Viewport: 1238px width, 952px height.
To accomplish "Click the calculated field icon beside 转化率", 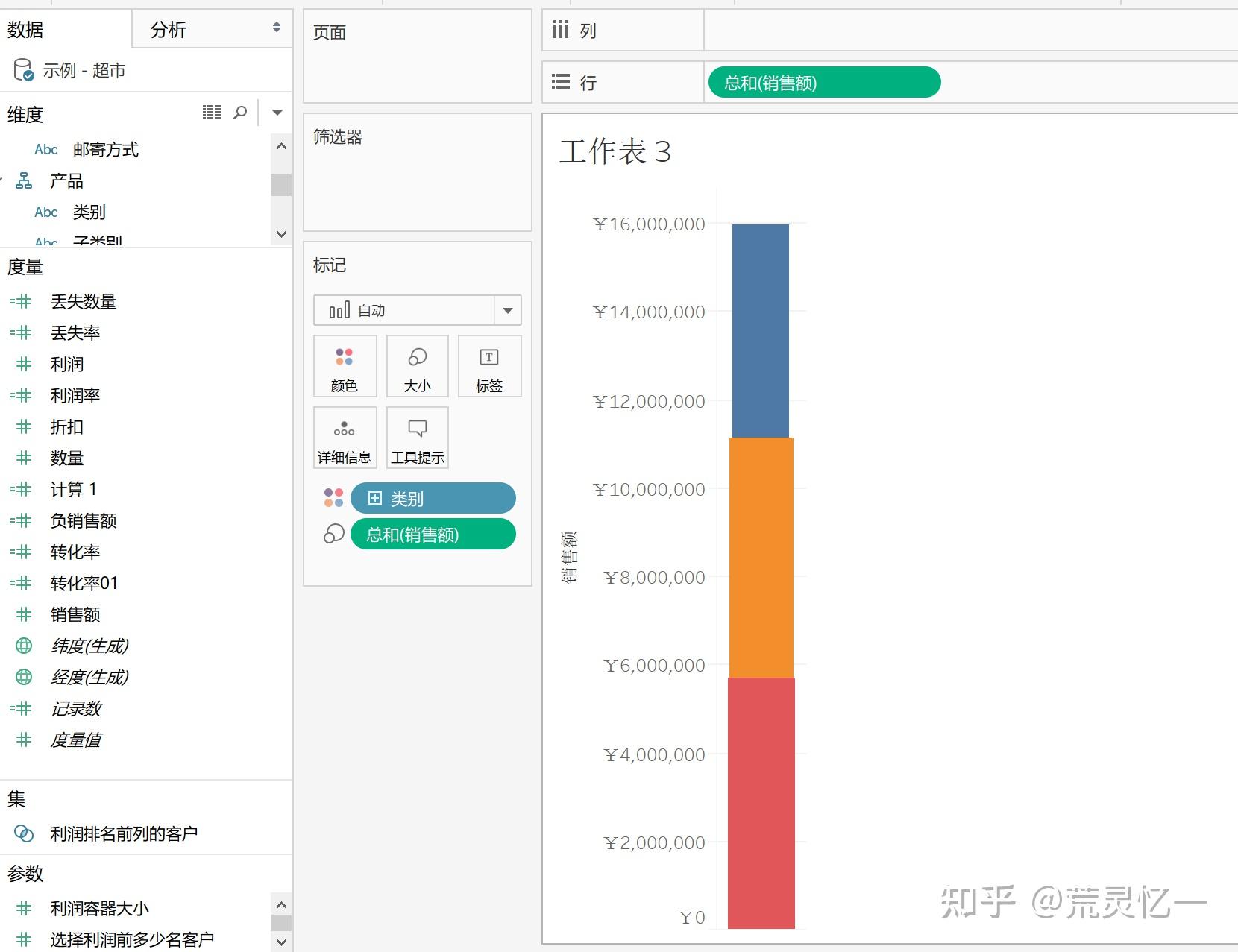I will (21, 552).
